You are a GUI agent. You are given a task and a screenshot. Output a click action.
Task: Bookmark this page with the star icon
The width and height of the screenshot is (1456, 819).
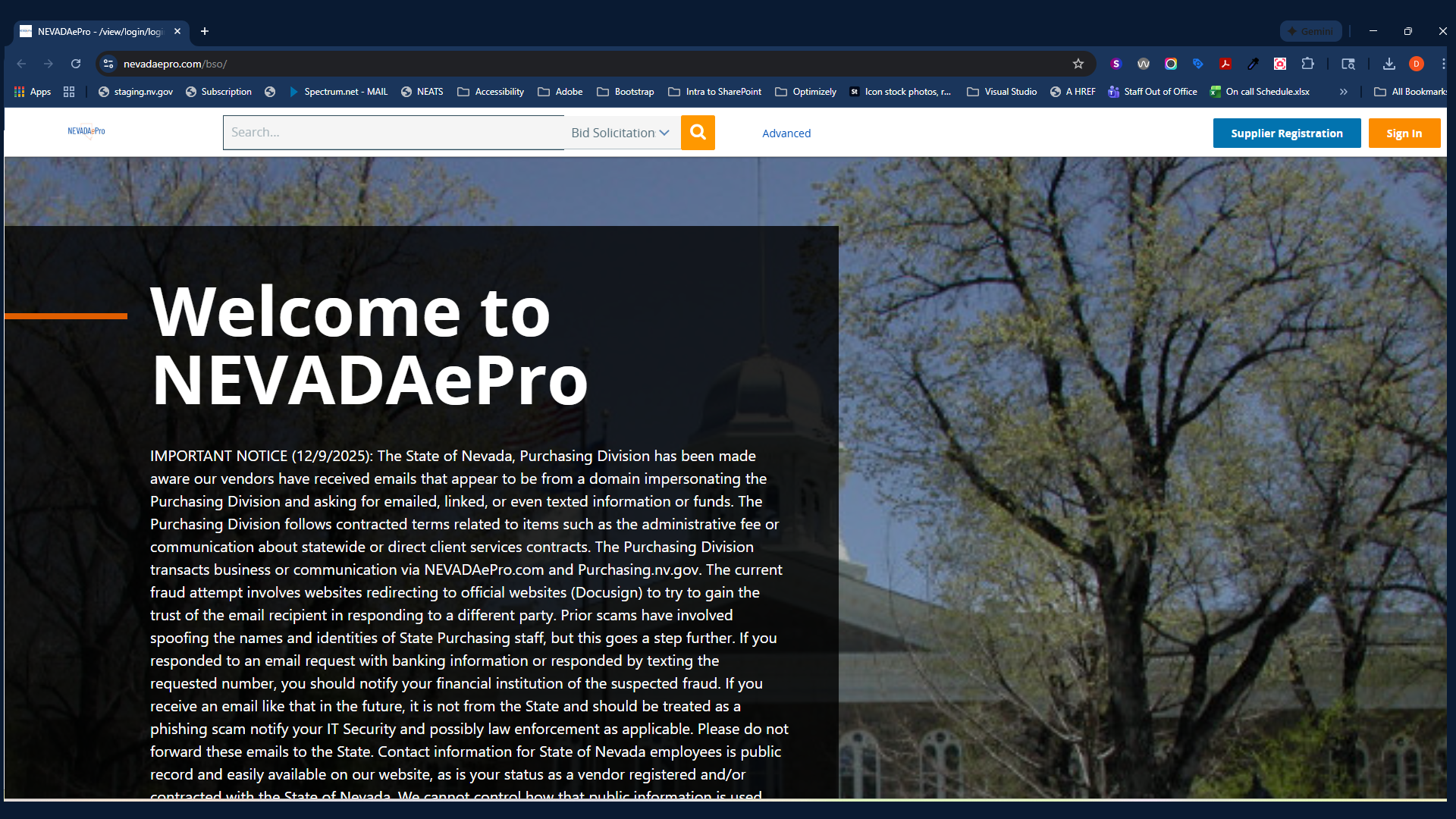point(1078,64)
